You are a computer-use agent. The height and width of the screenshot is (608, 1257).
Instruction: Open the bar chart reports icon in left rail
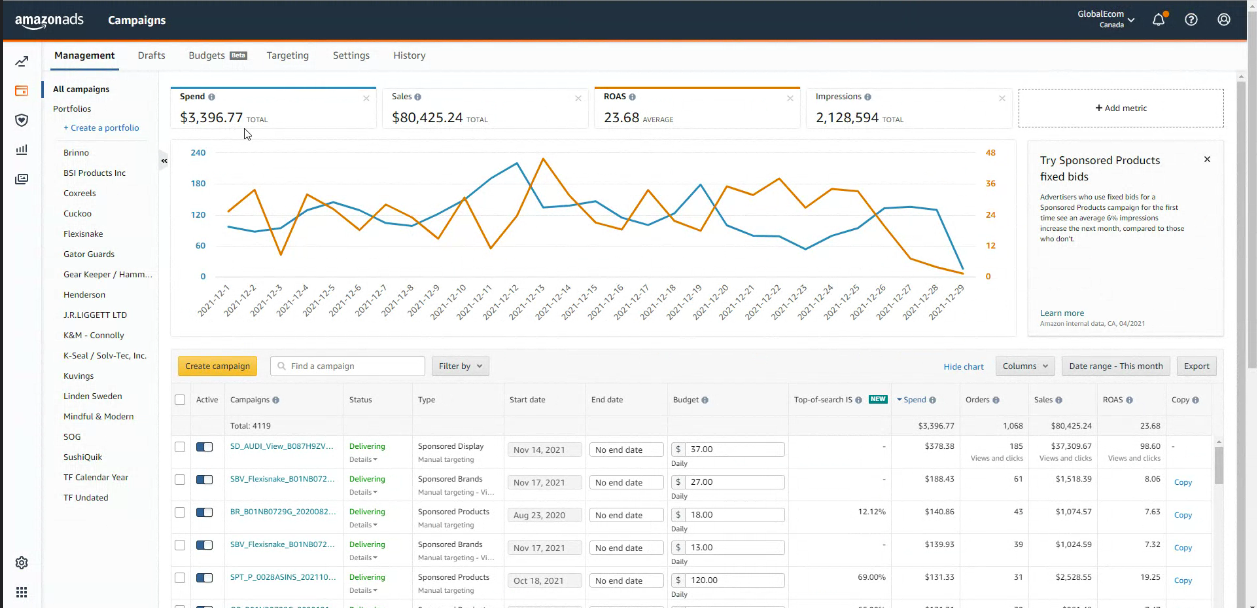point(21,150)
